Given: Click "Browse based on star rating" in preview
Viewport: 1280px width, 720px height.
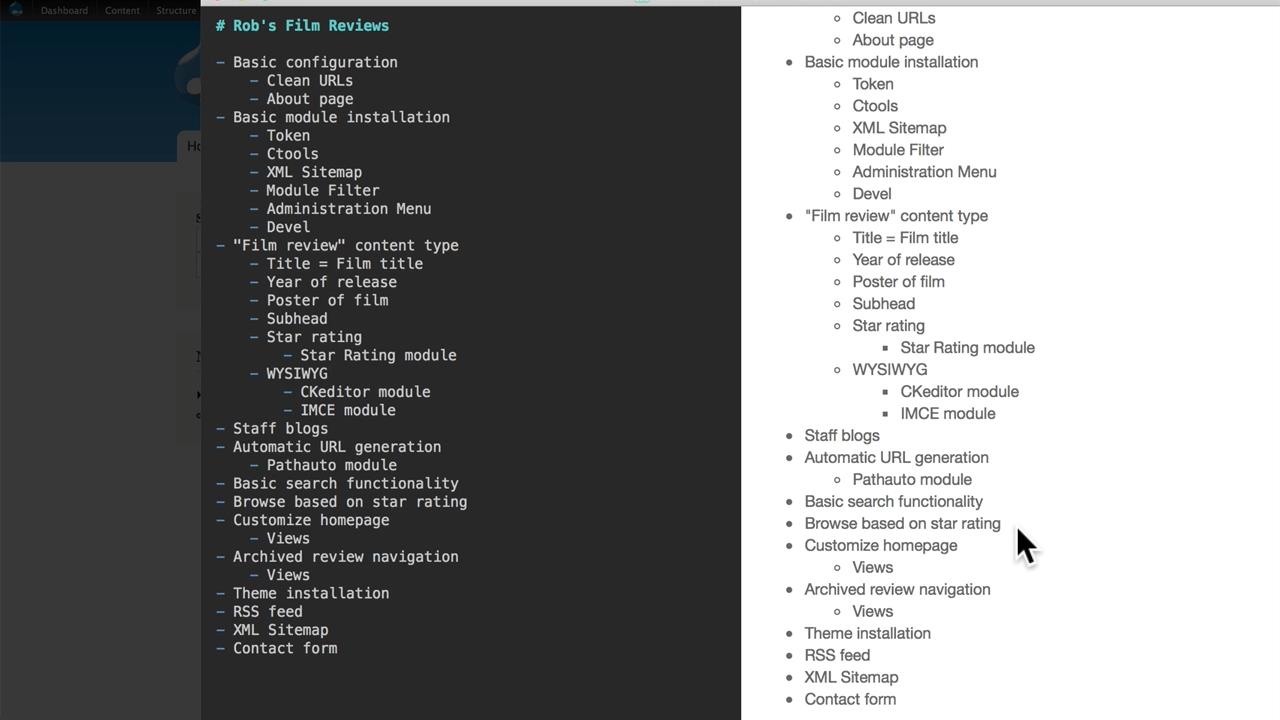Looking at the screenshot, I should pos(902,524).
